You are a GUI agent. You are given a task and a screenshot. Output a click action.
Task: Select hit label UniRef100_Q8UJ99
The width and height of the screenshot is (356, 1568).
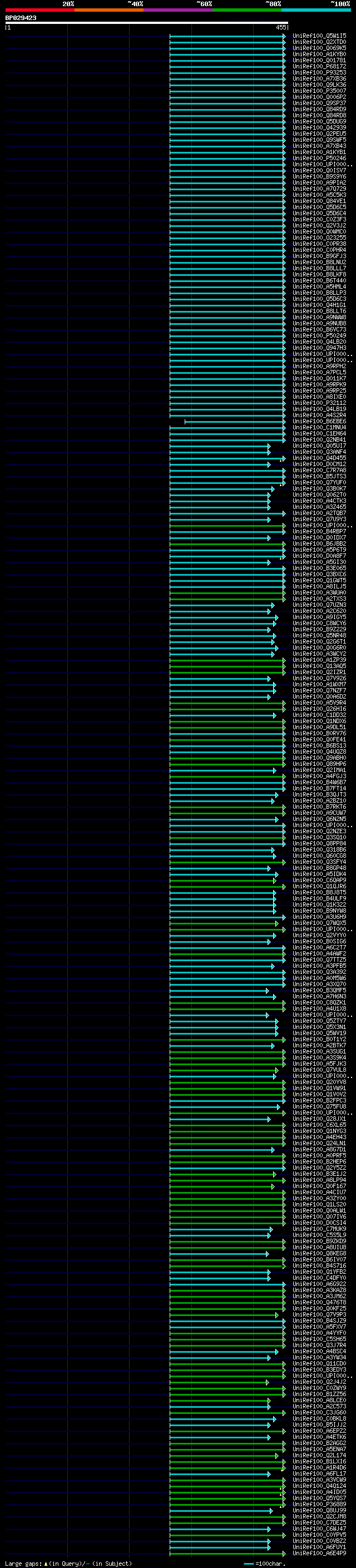coord(319,1510)
